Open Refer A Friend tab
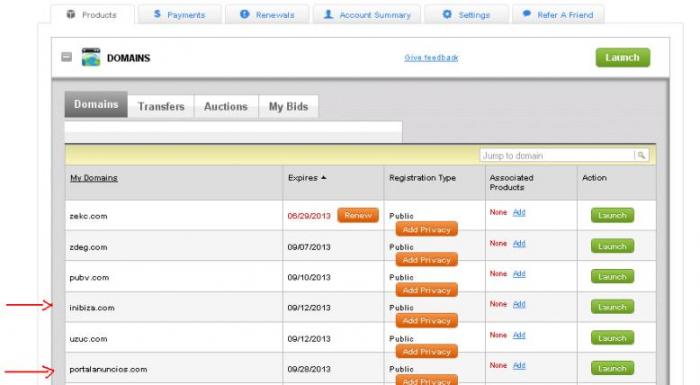Screen dimensions: 700x385 (x=558, y=15)
